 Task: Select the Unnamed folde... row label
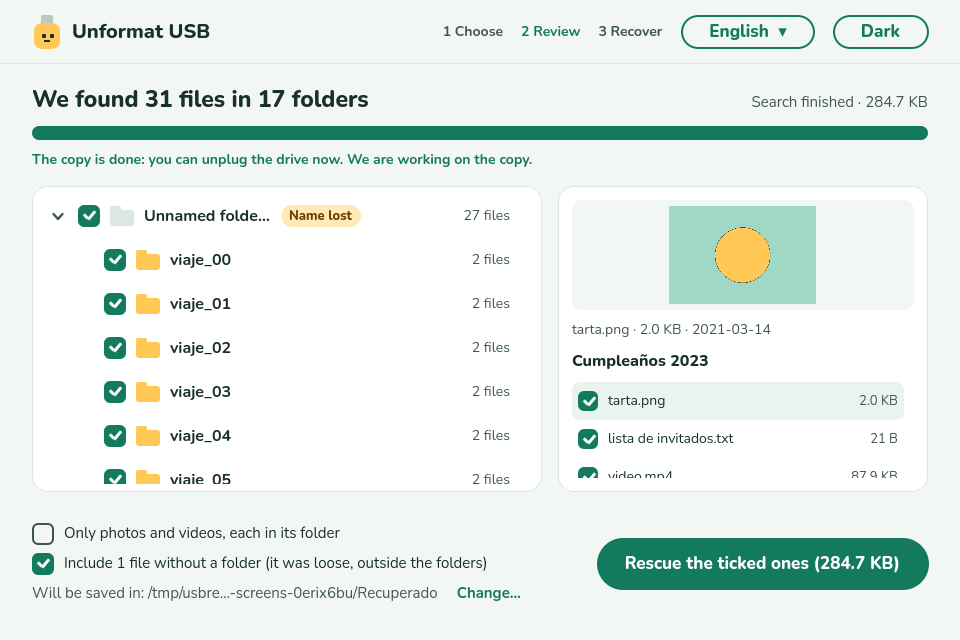point(207,216)
